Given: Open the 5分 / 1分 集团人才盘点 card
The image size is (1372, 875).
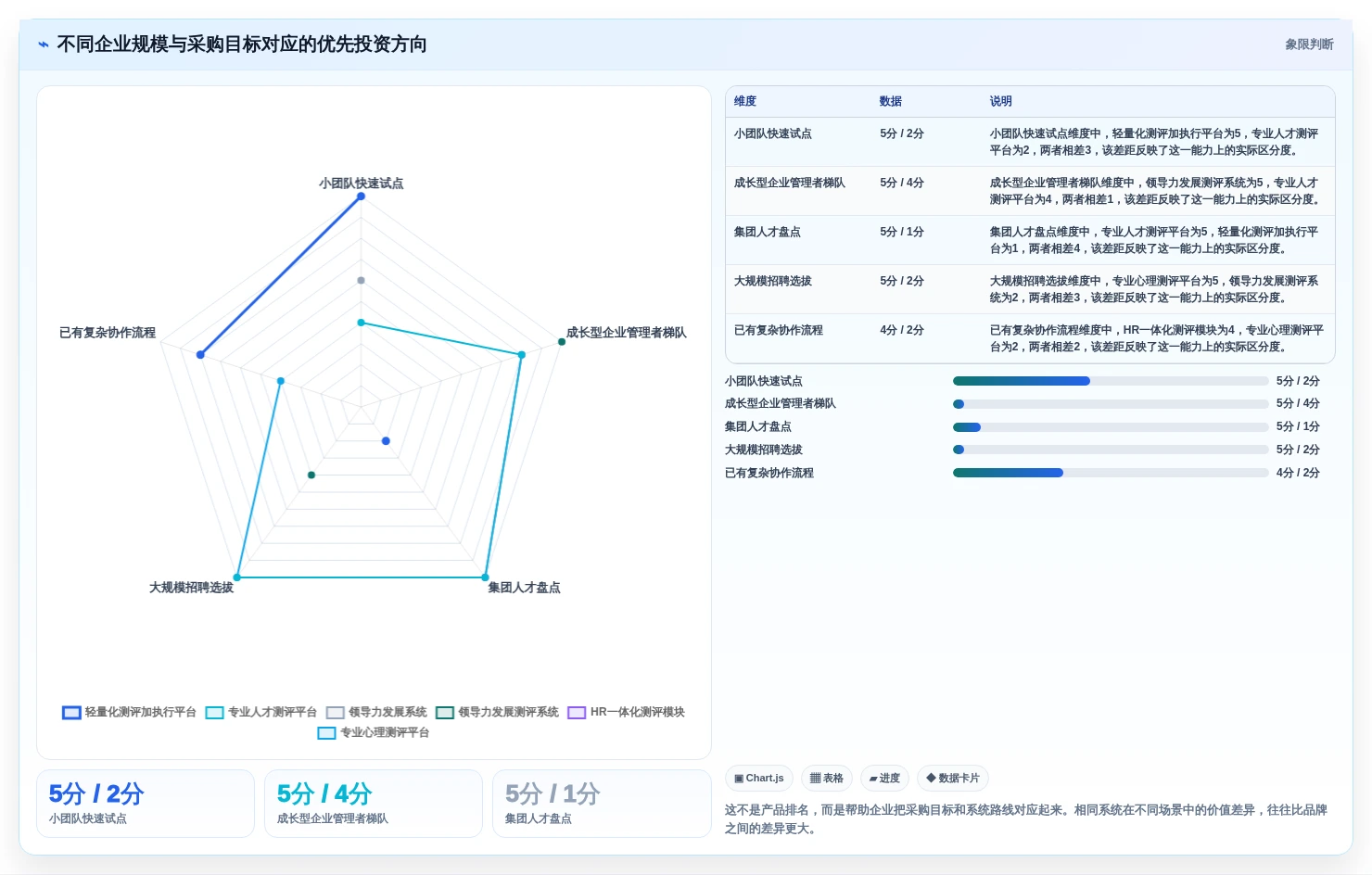Looking at the screenshot, I should tap(602, 804).
